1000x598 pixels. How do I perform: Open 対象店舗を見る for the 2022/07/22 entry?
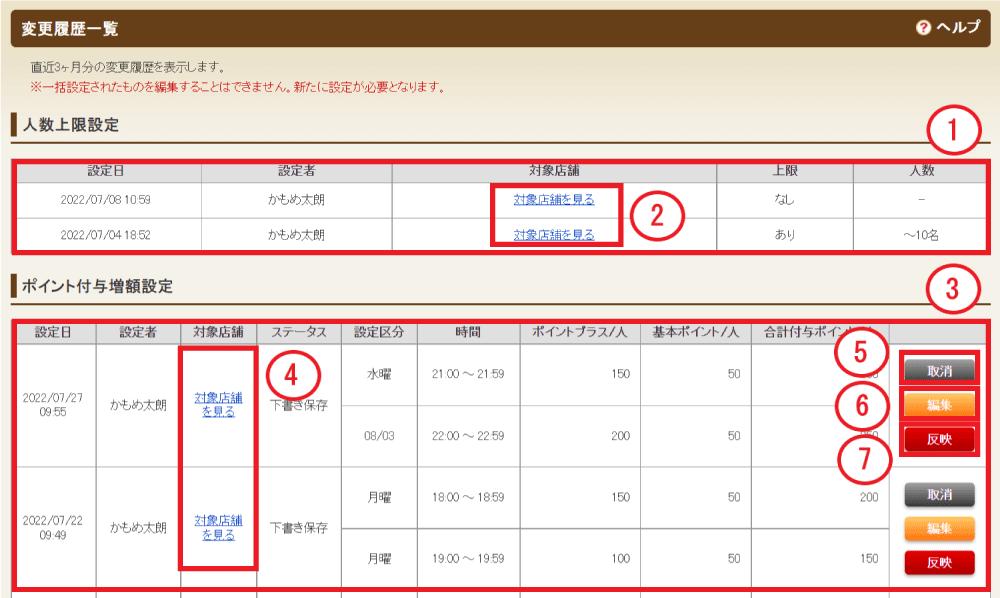pos(218,527)
